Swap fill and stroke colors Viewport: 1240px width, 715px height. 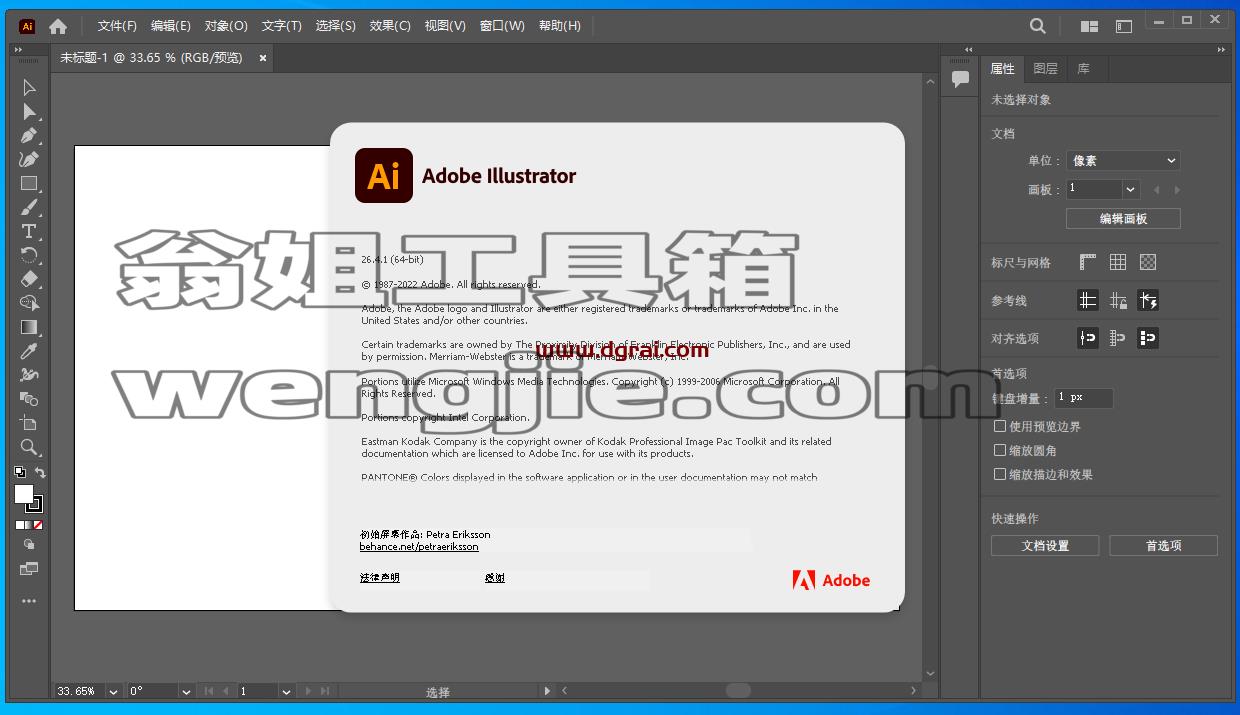40,472
